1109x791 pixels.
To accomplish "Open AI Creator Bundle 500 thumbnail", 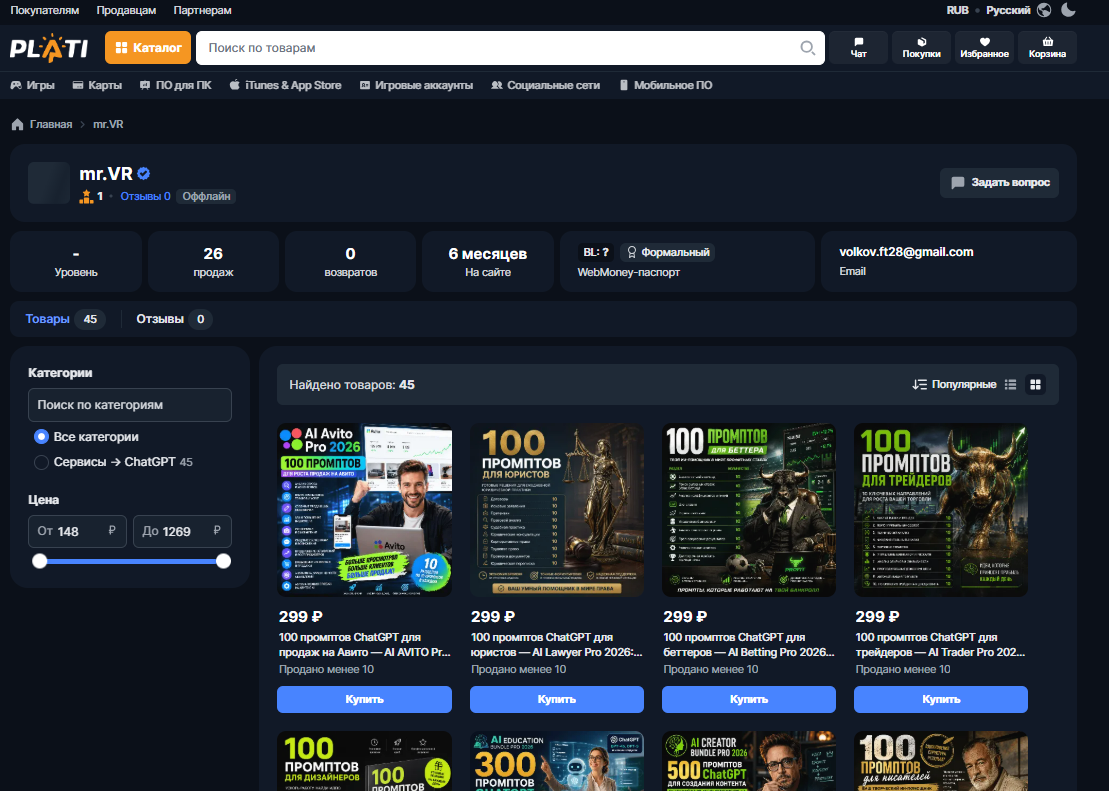I will (749, 761).
